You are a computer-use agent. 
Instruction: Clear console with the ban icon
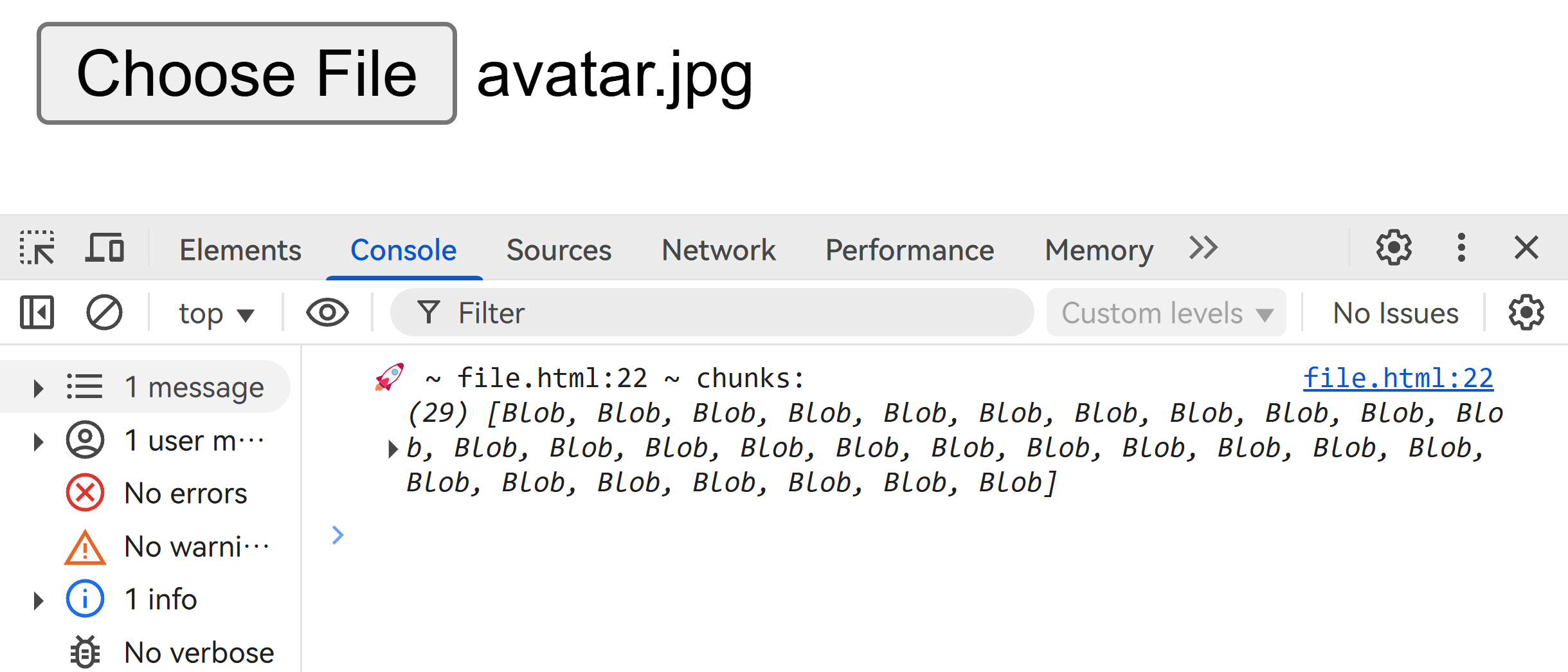(x=104, y=313)
